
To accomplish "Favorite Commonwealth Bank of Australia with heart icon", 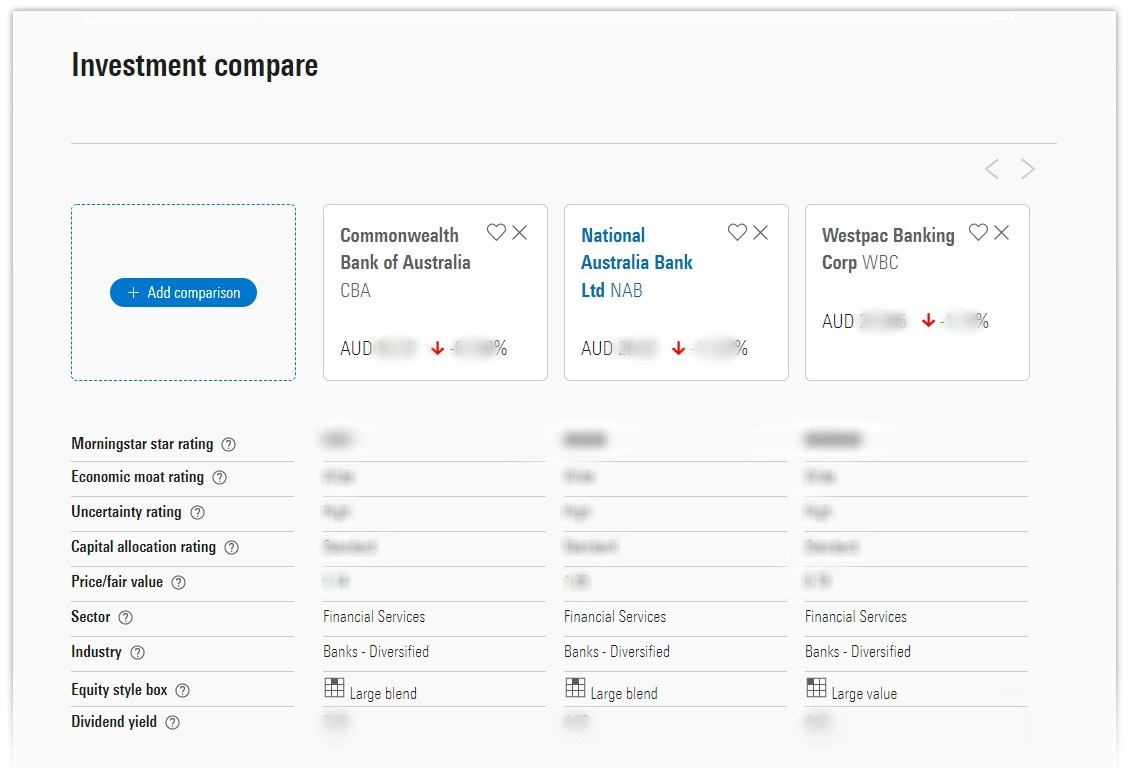I will tap(496, 232).
